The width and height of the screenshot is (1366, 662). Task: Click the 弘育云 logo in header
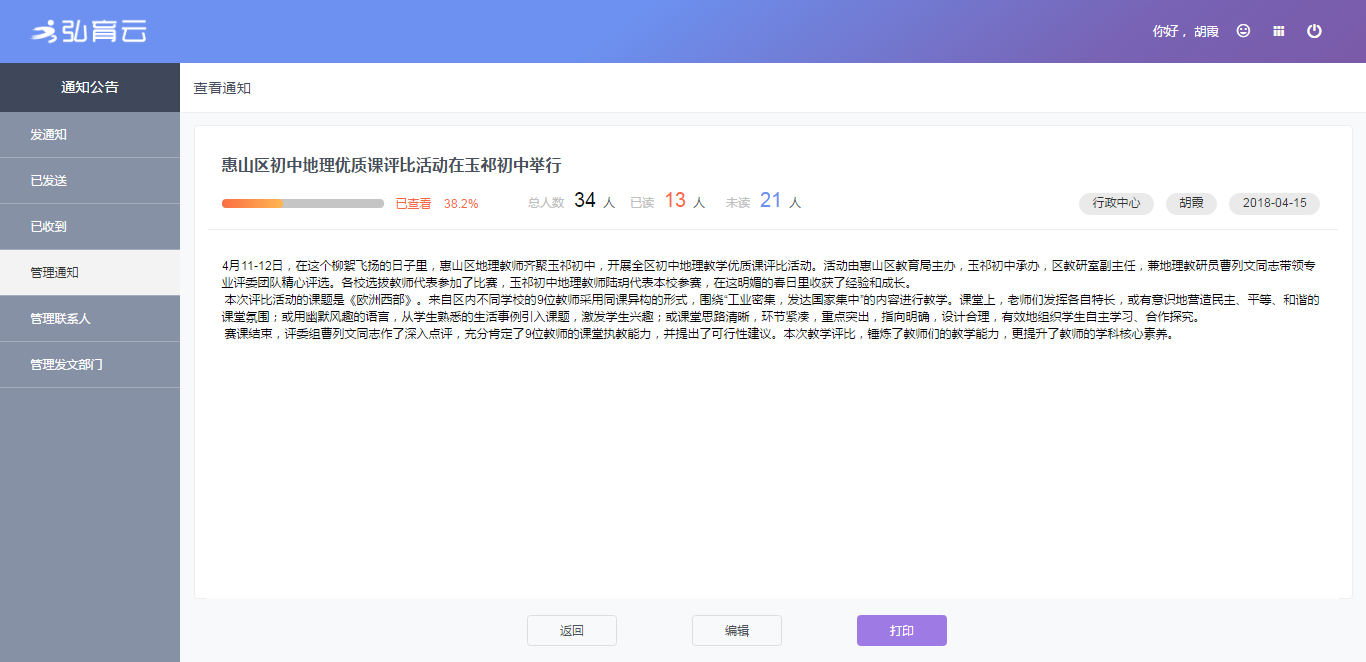[89, 31]
